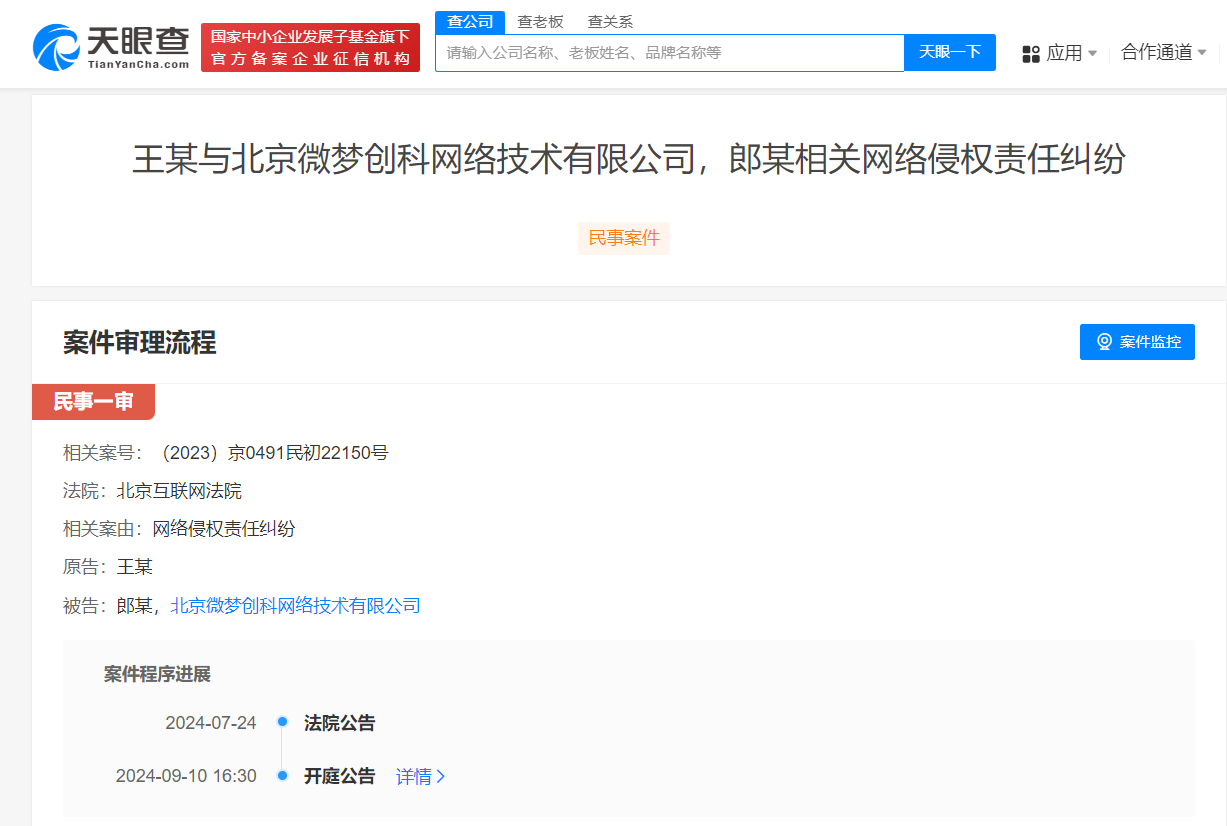Screen dimensions: 1227x826
Task: Open the 应用 dropdown
Action: pos(1066,52)
